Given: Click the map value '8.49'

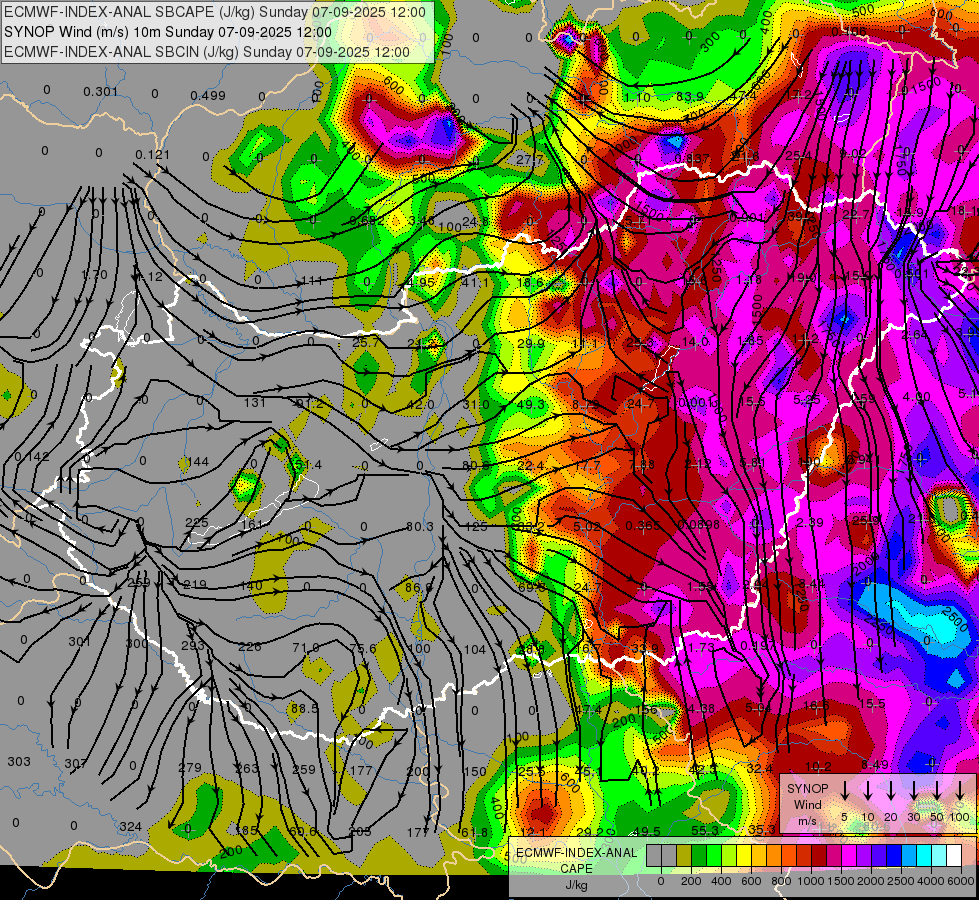Looking at the screenshot, I should [874, 764].
